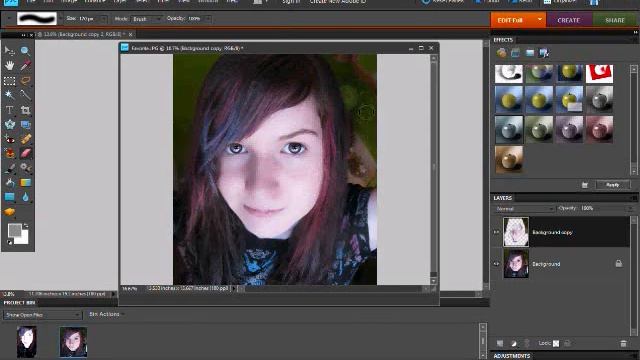The height and width of the screenshot is (360, 640).
Task: Toggle lock transparent pixels checkbox
Action: (x=556, y=344)
